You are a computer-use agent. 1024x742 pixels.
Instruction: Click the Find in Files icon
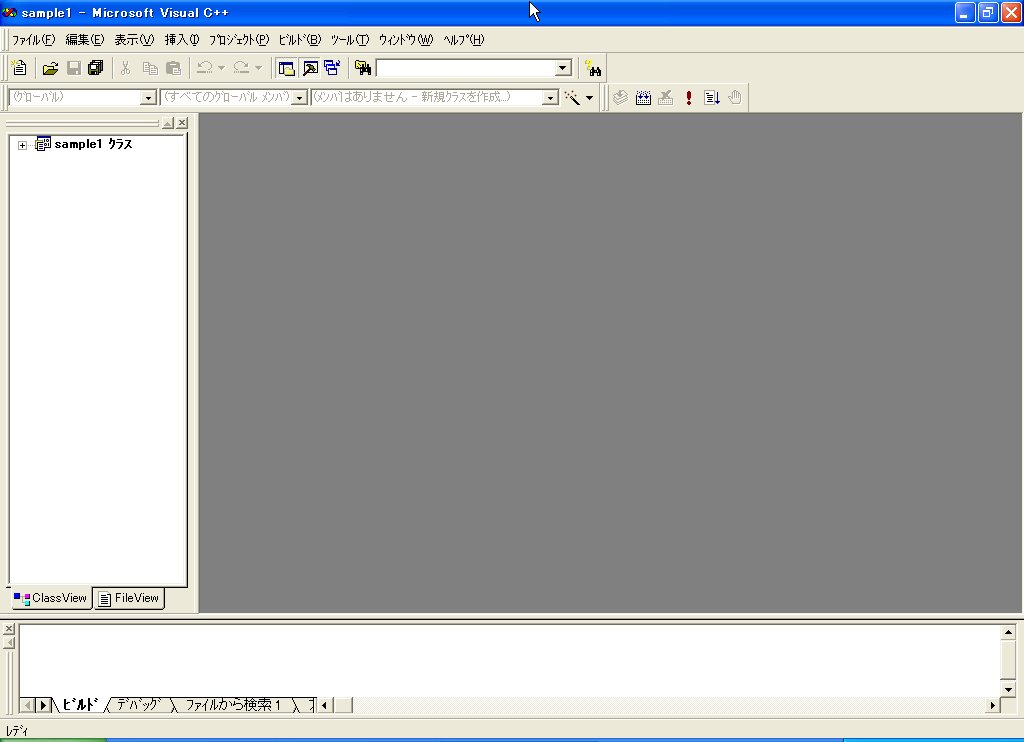click(x=362, y=68)
